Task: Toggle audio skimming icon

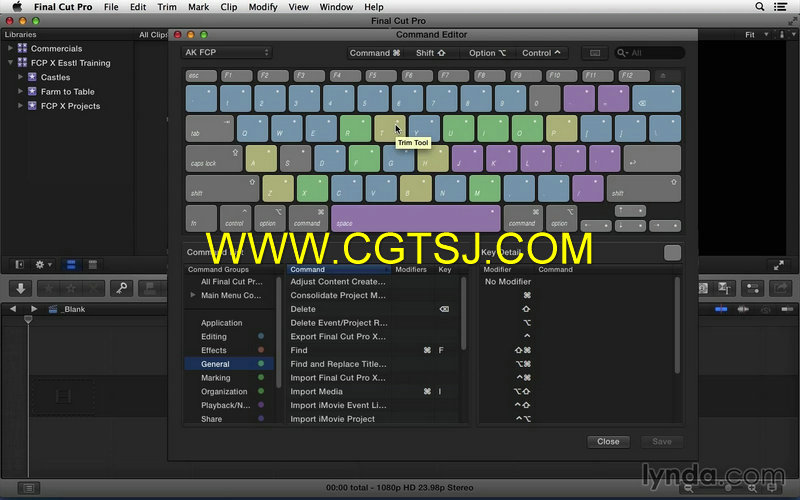Action: pyautogui.click(x=743, y=309)
